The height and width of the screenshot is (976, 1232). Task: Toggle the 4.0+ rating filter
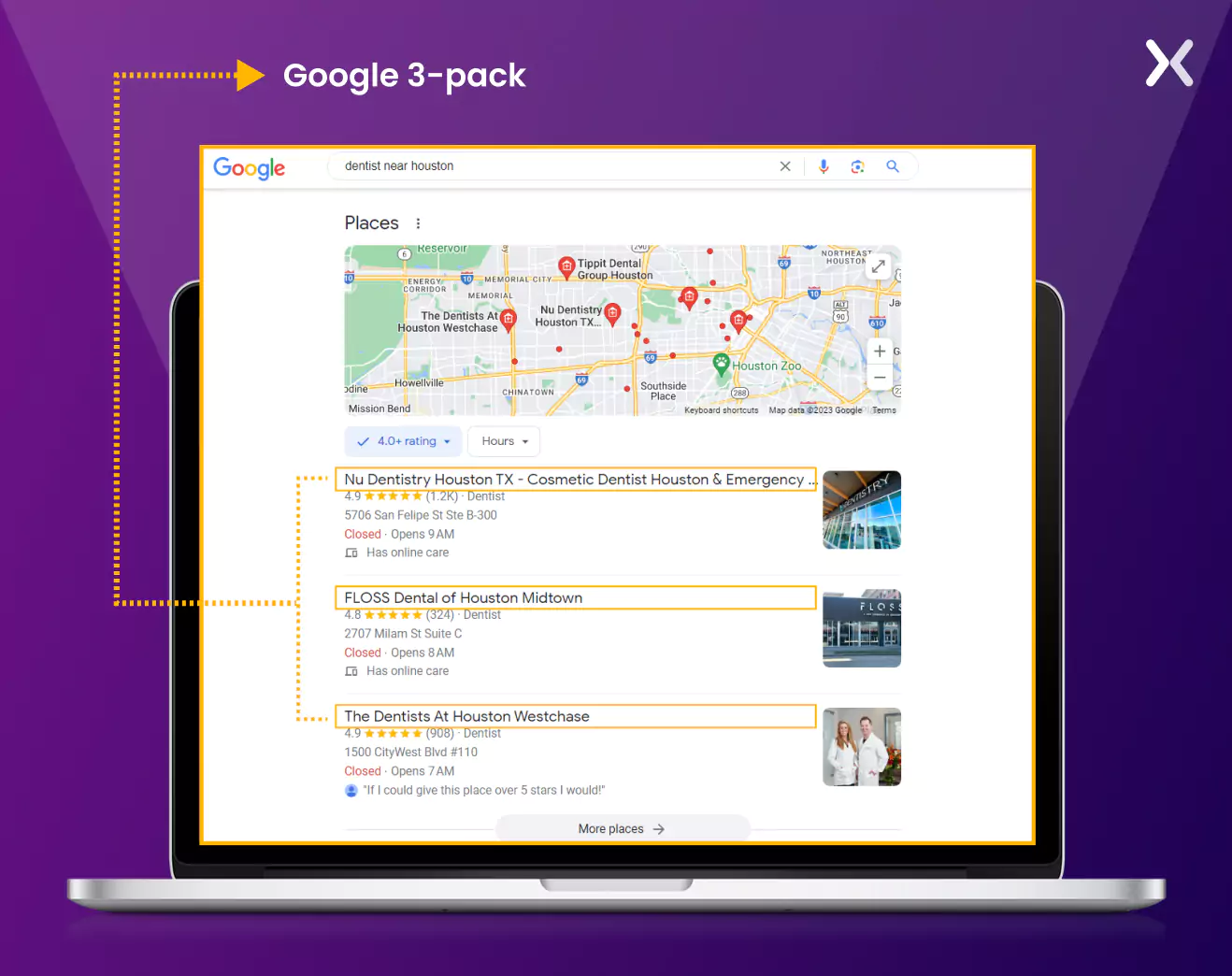pyautogui.click(x=403, y=441)
